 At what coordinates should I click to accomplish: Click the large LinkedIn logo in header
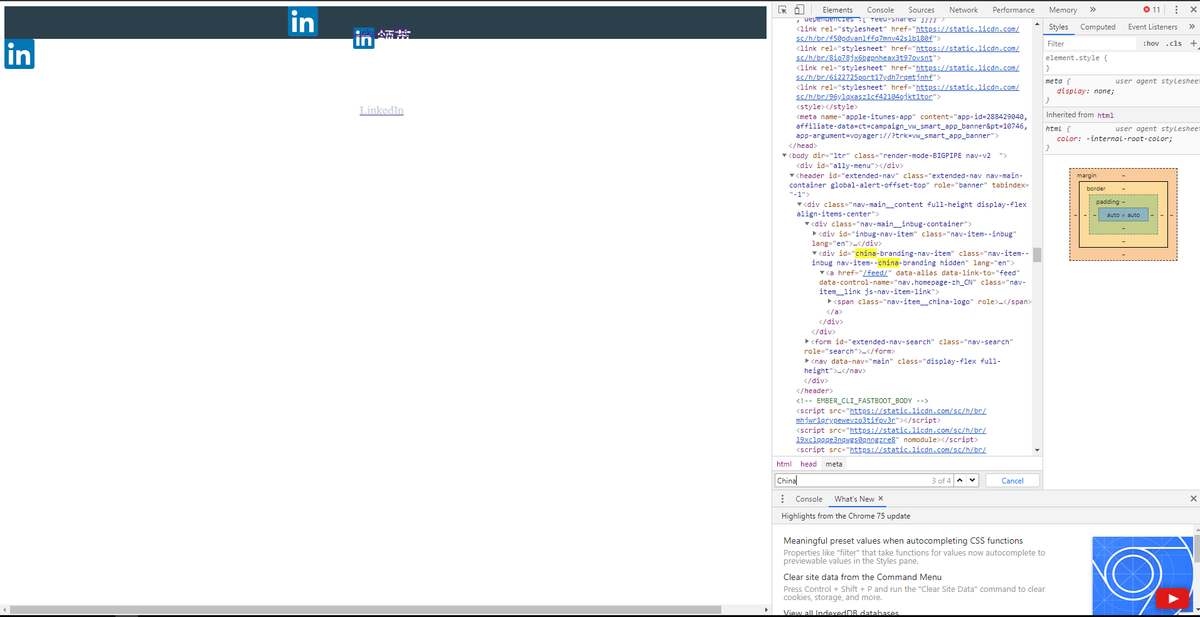tap(302, 21)
